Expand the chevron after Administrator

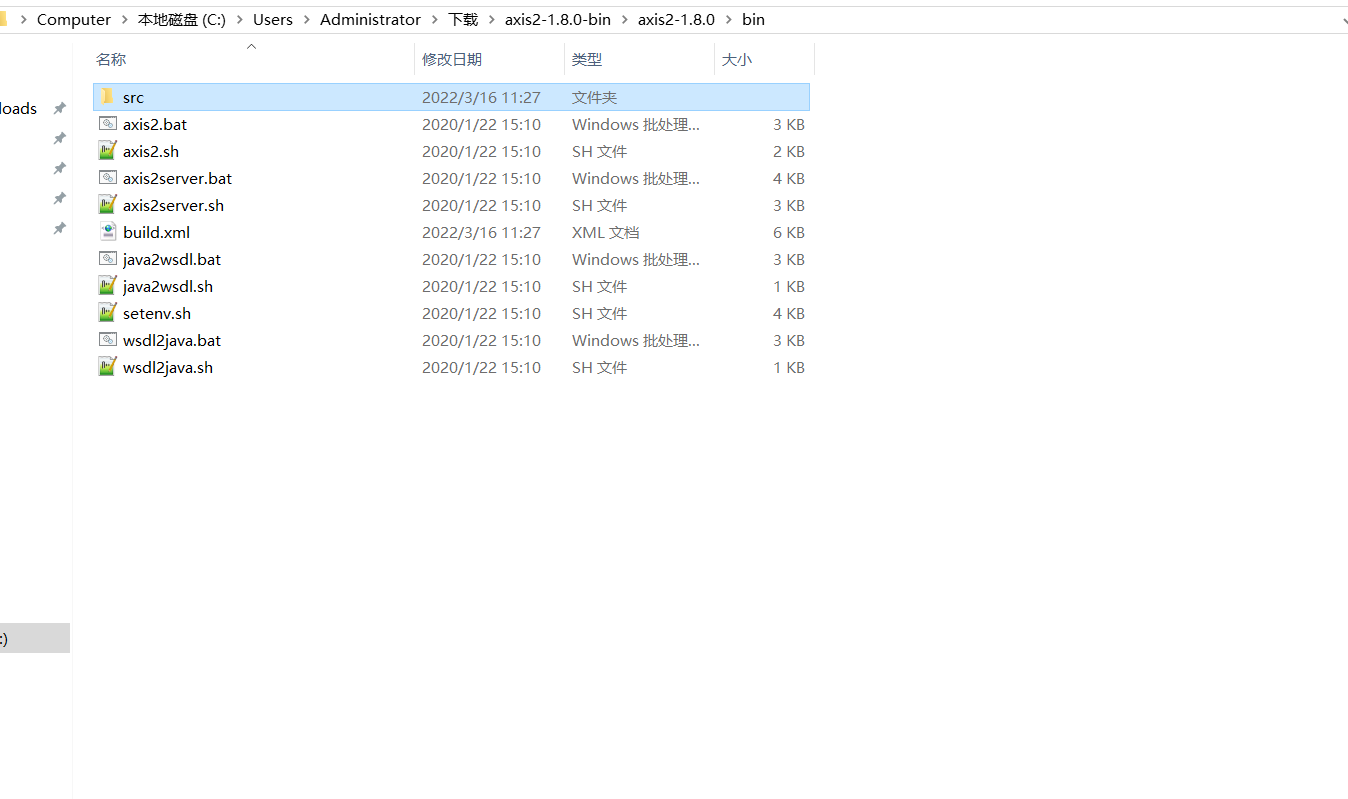point(435,19)
